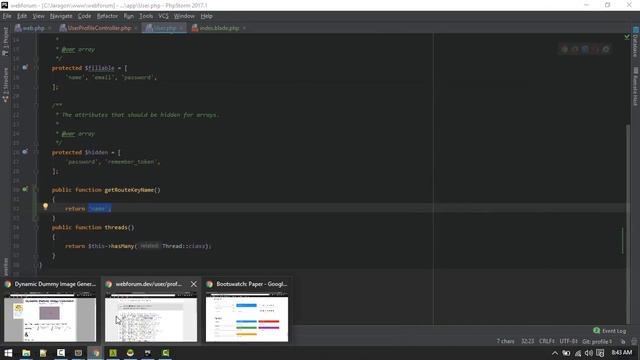Open the Code menu

point(84,16)
